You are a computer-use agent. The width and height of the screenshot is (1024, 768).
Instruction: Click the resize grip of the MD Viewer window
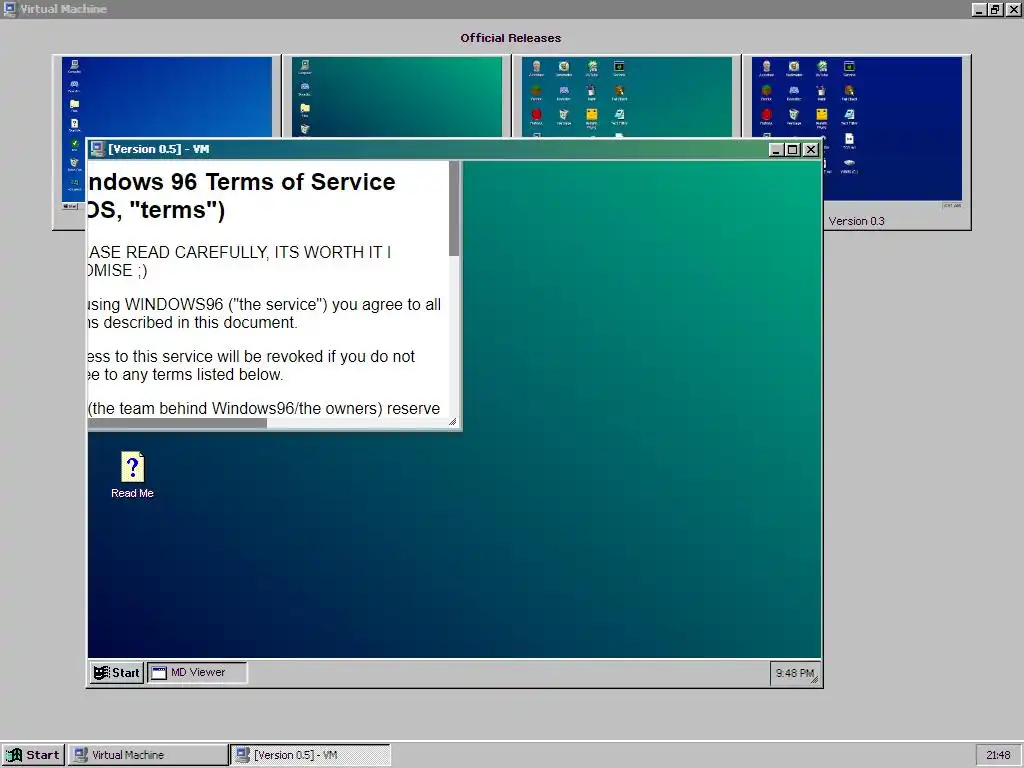(x=453, y=422)
